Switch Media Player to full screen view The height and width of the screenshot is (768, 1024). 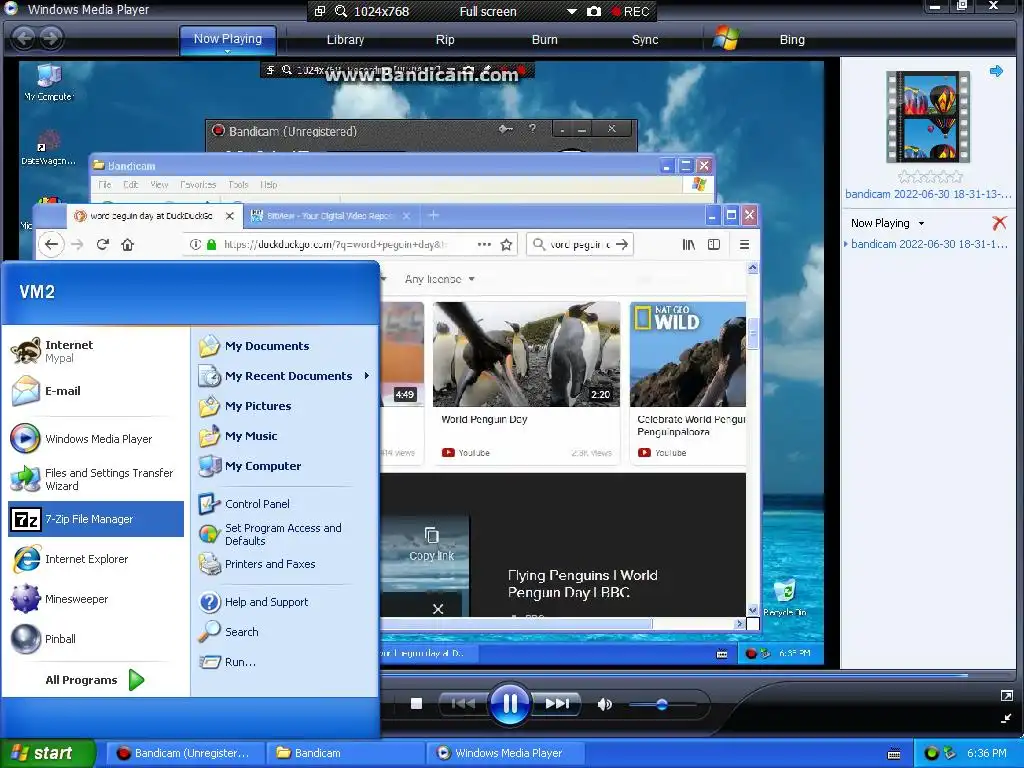coord(1006,696)
